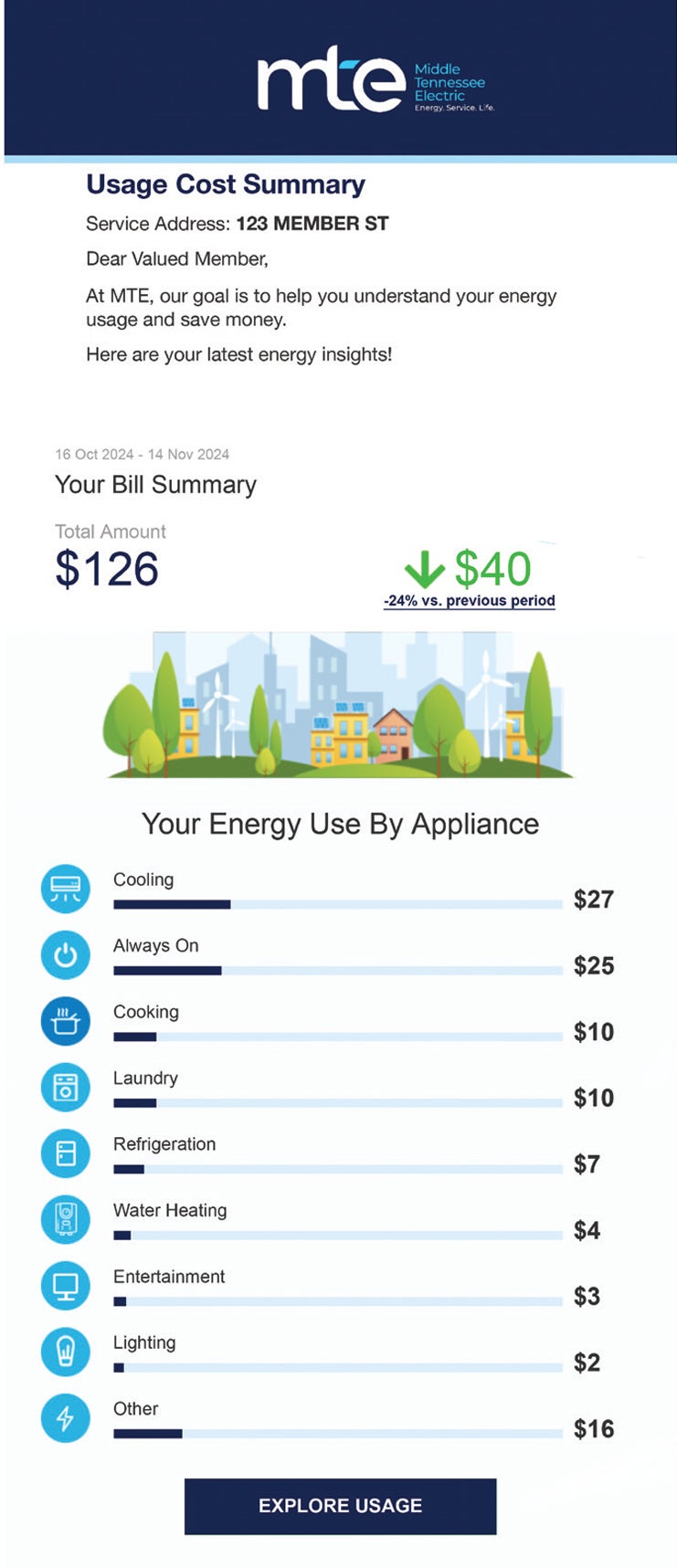Click the Always On usage bar
This screenshot has height=1568, width=677.
337,971
